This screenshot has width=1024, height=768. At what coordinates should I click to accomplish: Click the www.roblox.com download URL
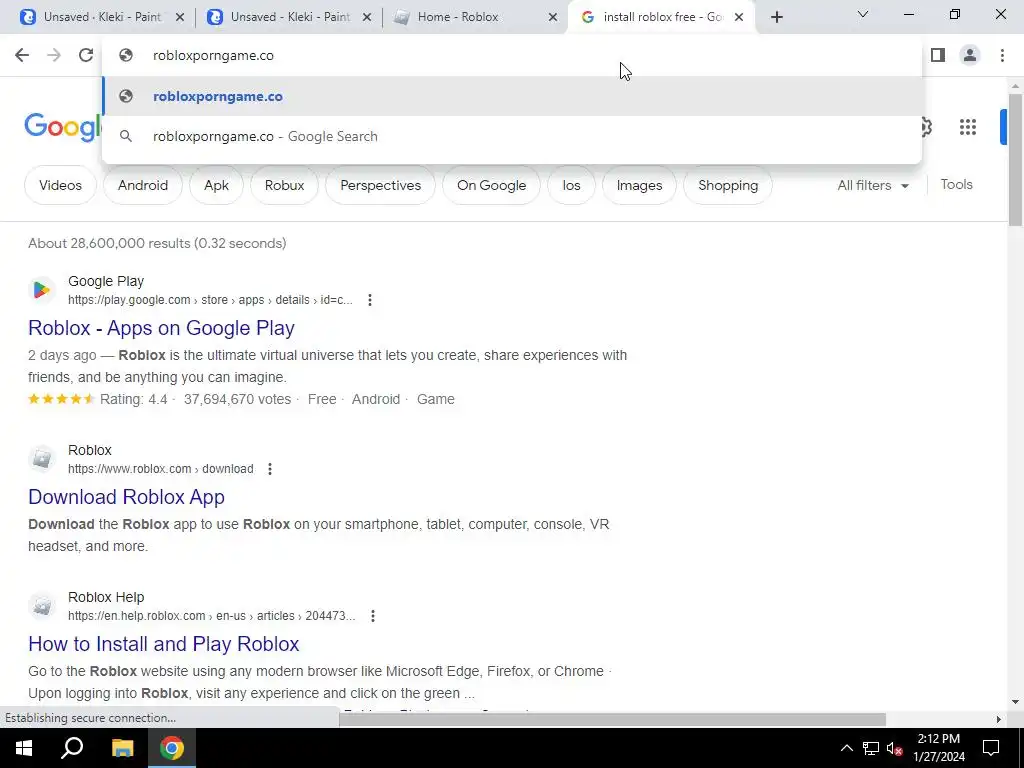[161, 469]
